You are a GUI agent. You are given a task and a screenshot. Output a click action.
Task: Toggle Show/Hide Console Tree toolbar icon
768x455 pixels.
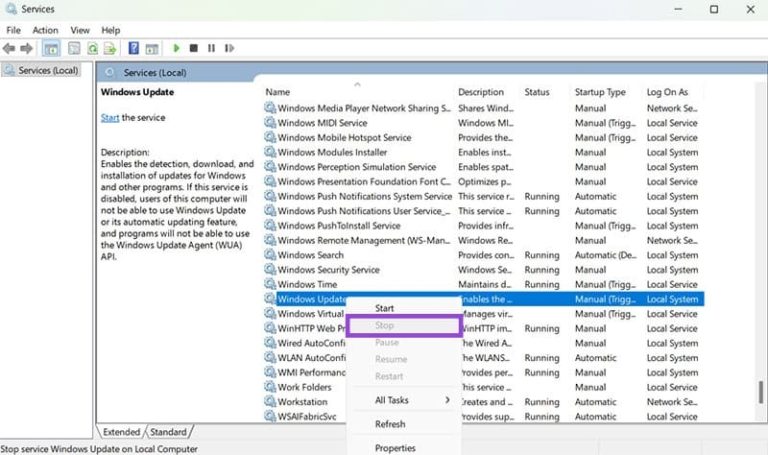[51, 48]
